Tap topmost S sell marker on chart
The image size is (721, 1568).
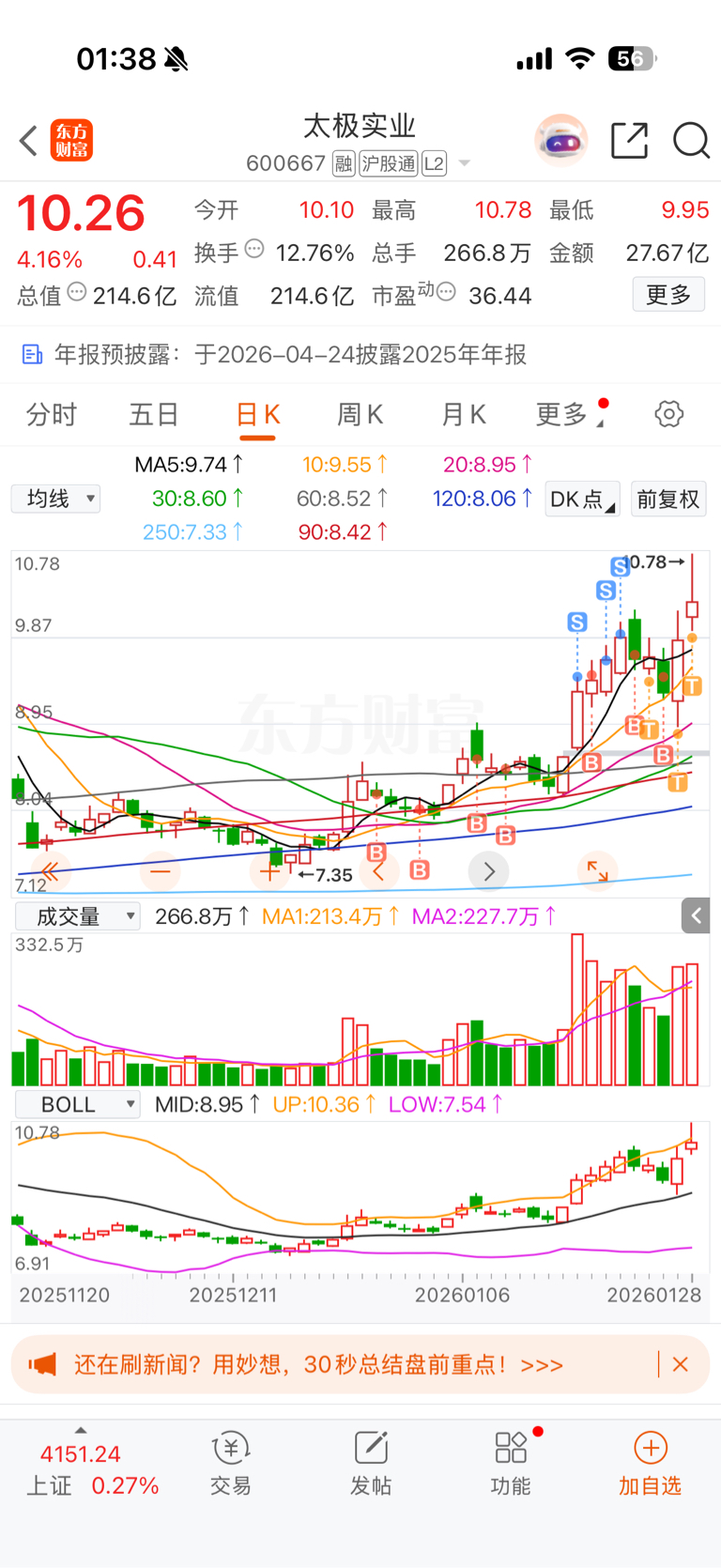(621, 567)
